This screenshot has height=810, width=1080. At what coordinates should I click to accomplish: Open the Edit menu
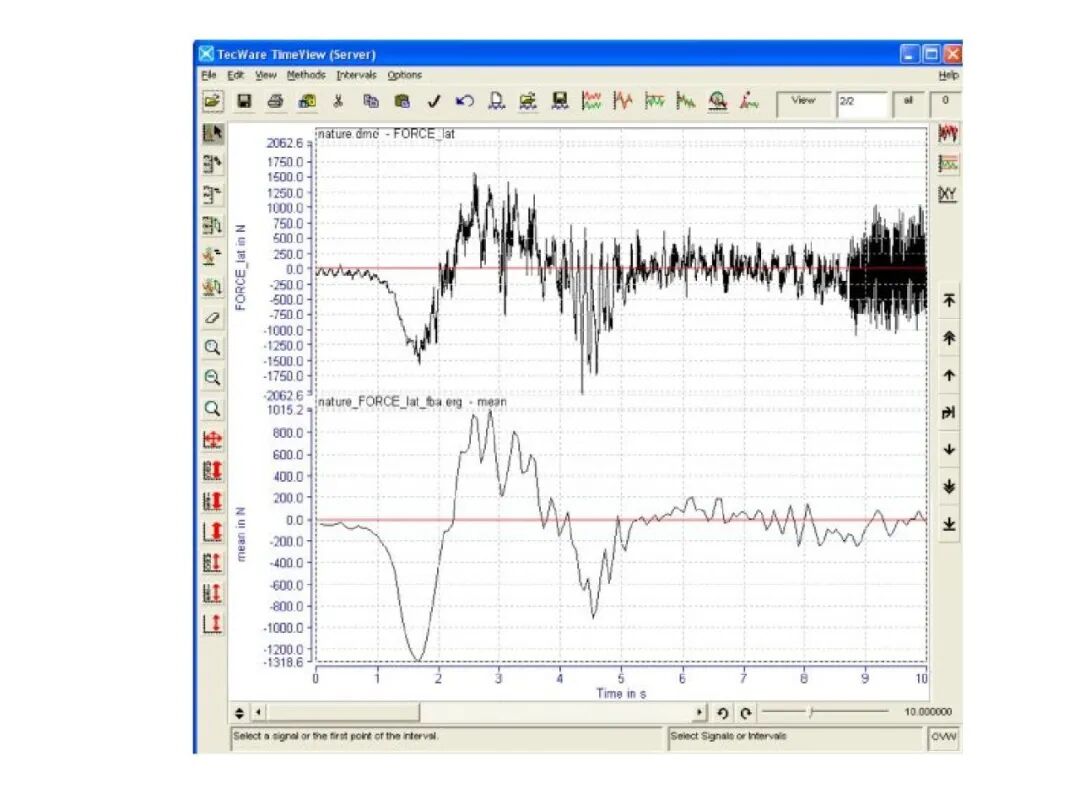[236, 75]
